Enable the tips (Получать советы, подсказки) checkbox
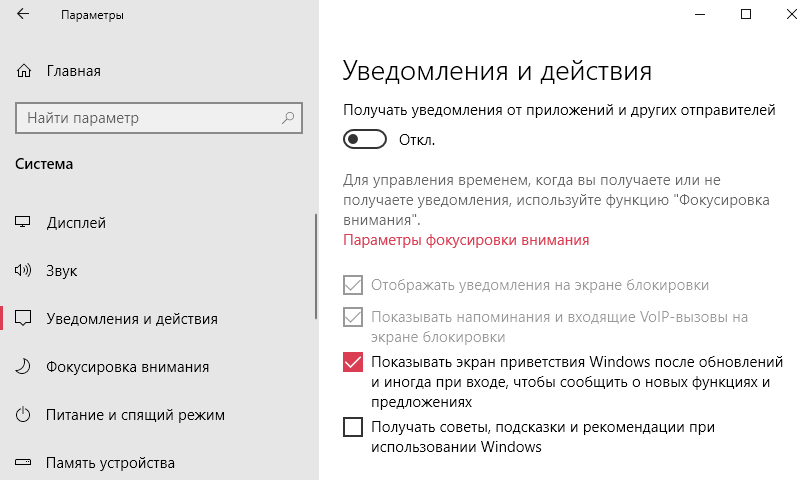810x480 pixels. (x=353, y=428)
